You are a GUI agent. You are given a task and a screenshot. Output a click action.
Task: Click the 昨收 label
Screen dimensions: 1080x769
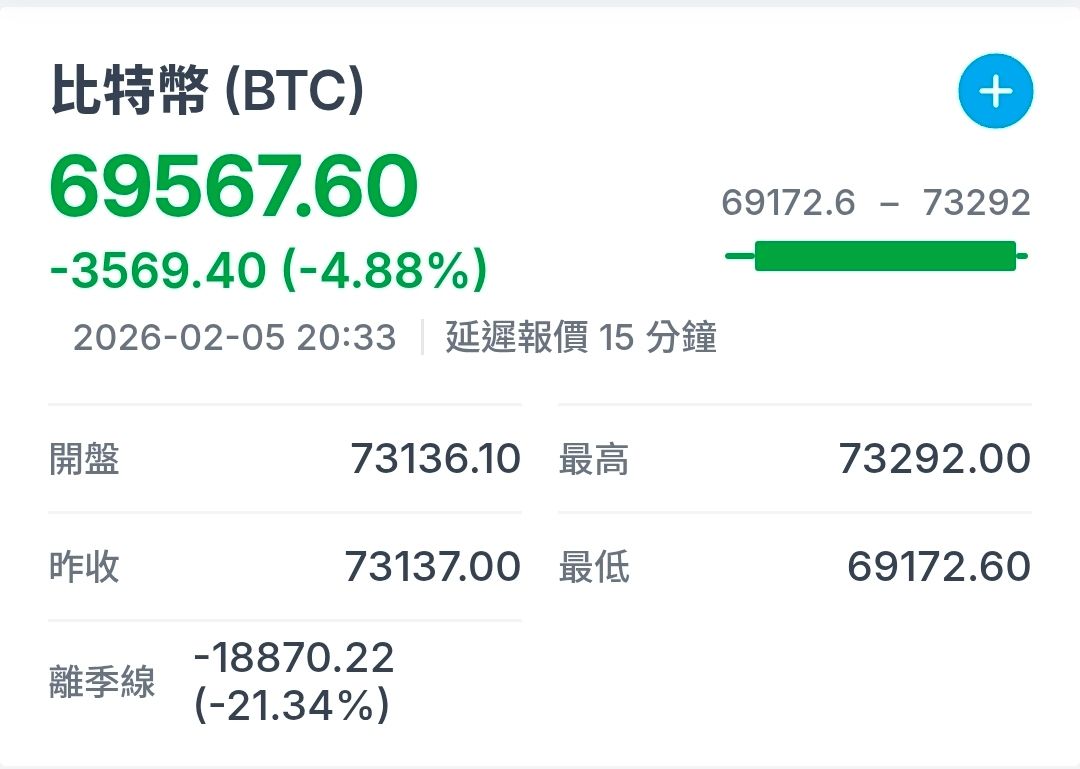click(x=85, y=567)
